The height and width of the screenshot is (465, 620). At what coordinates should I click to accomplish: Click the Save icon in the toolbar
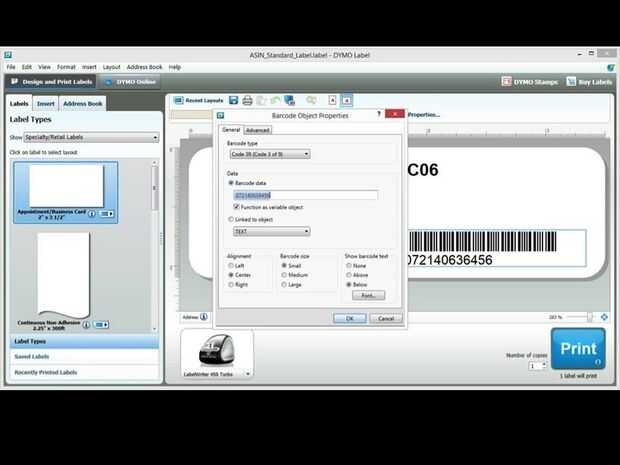click(x=234, y=100)
